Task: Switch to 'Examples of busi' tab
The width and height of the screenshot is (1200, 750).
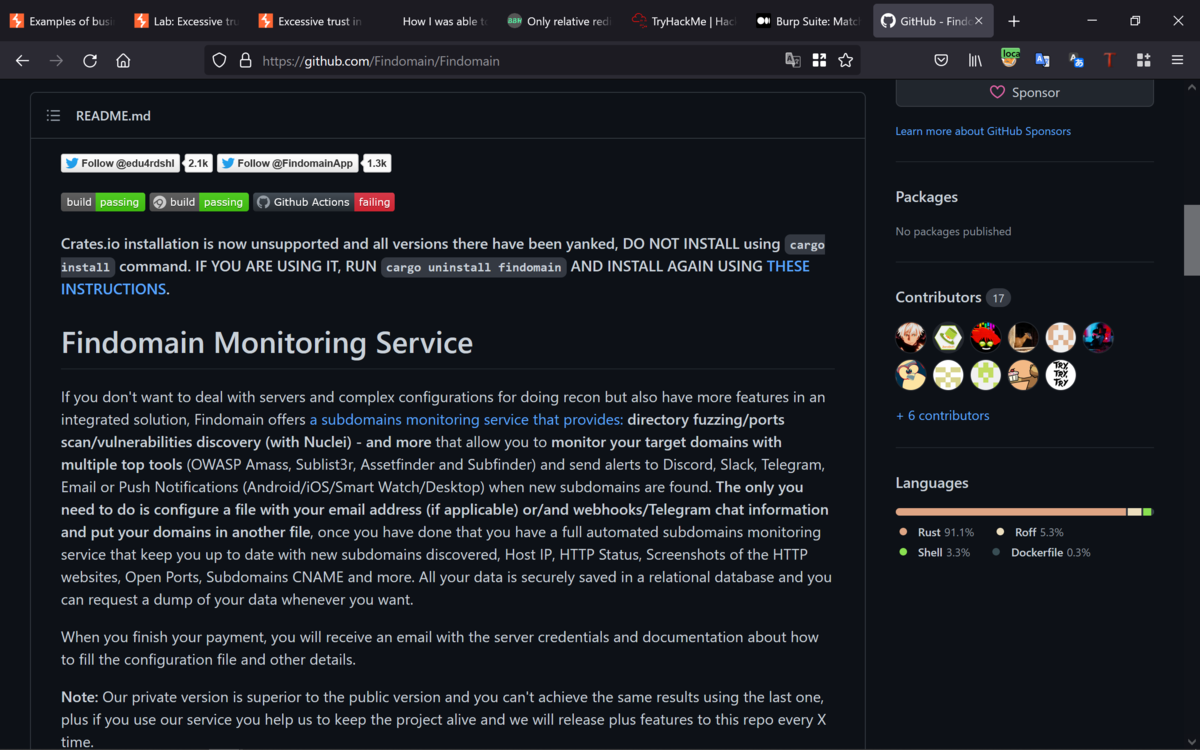Action: (x=61, y=21)
